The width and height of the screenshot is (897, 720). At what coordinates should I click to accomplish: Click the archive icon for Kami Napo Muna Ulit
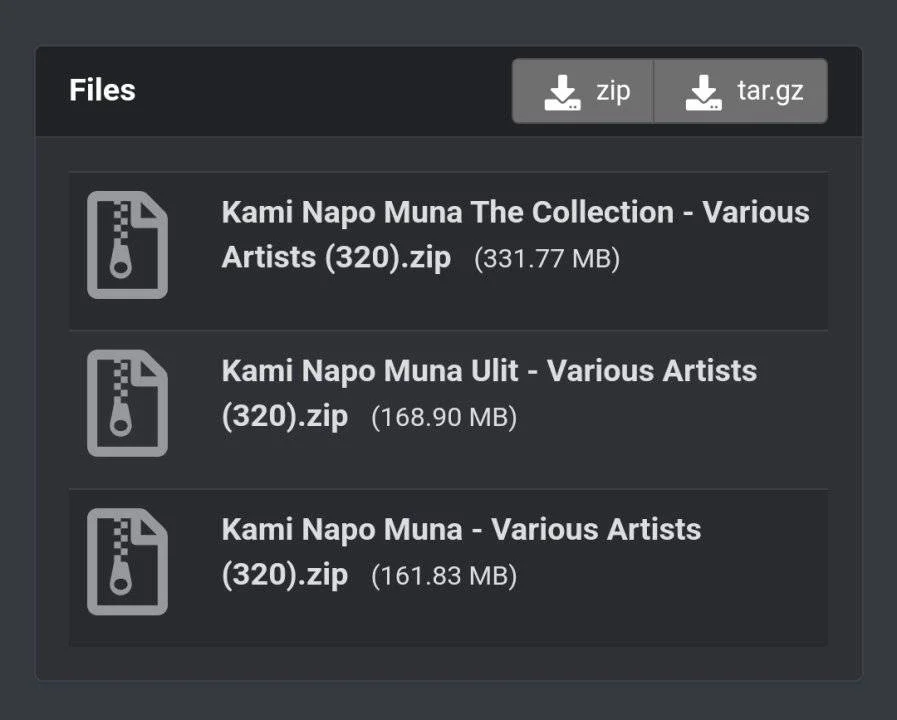point(127,403)
